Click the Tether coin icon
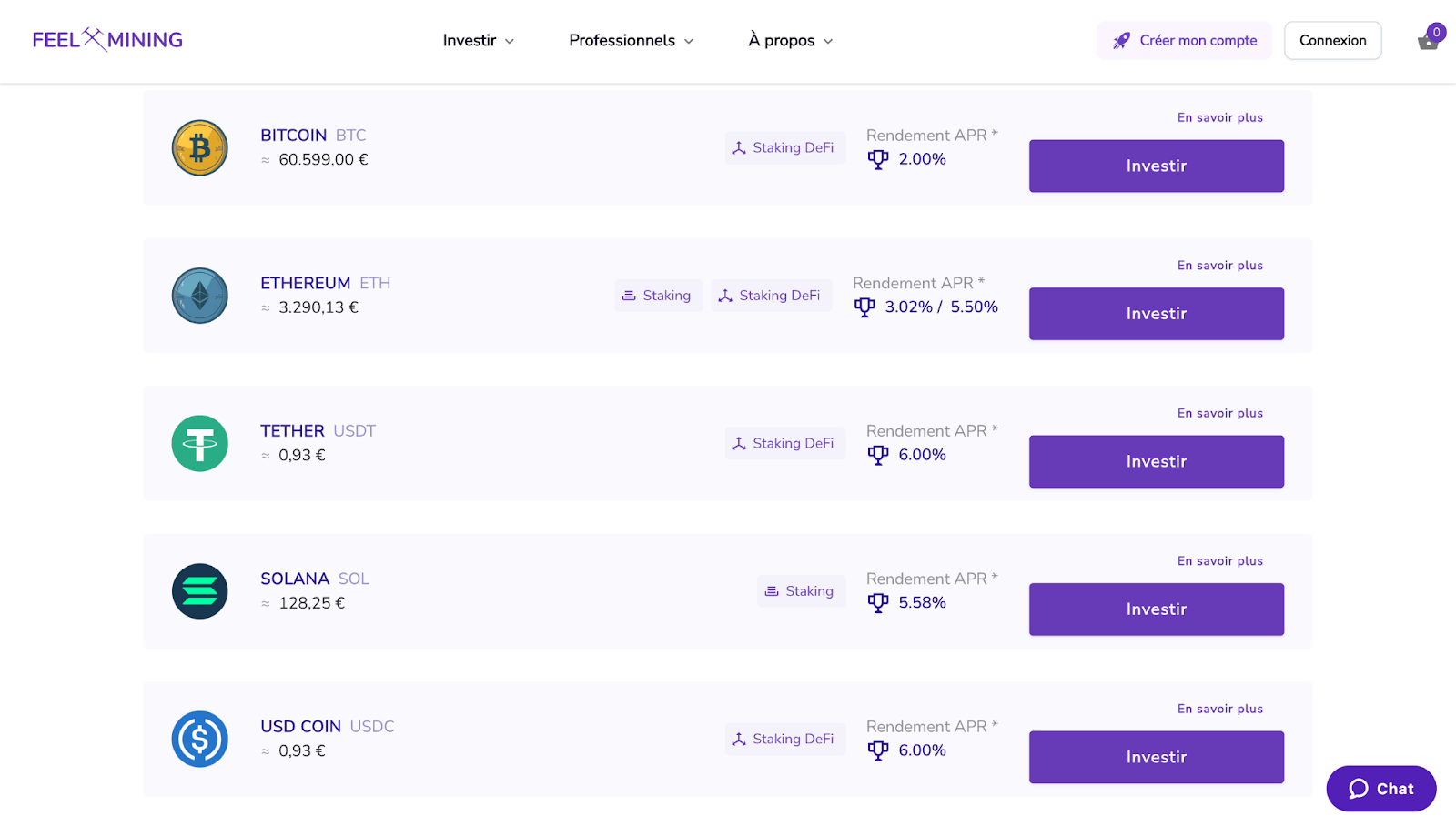 (200, 443)
